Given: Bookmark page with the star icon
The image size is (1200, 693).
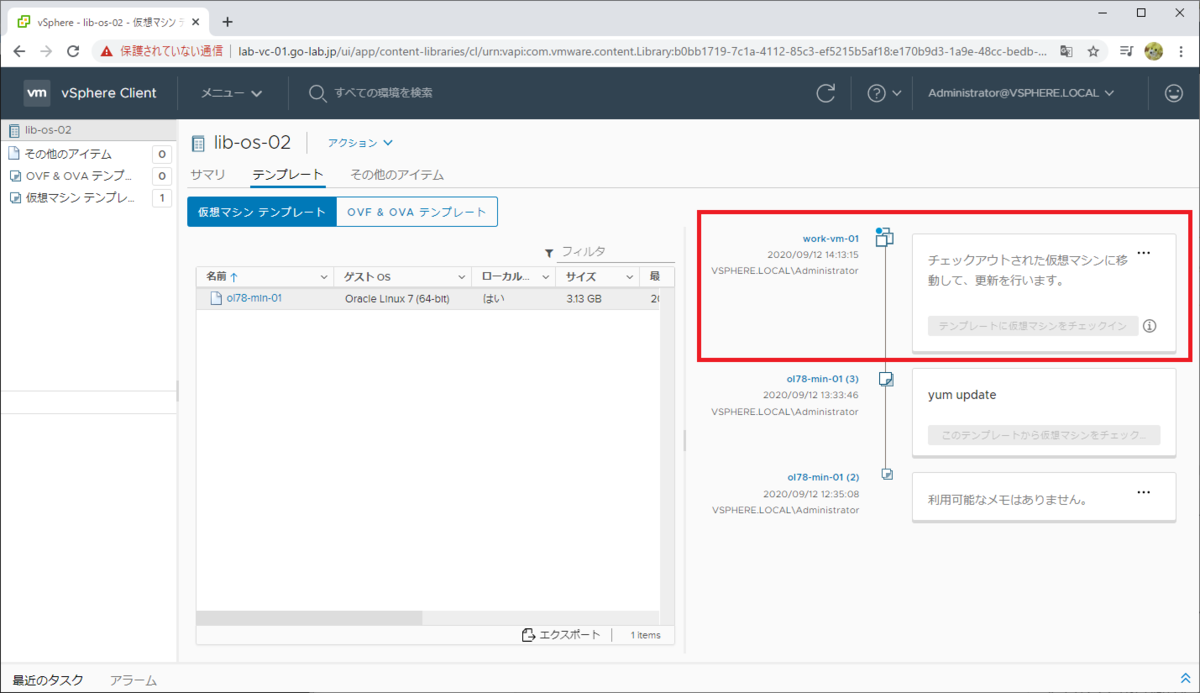Looking at the screenshot, I should (x=1094, y=51).
